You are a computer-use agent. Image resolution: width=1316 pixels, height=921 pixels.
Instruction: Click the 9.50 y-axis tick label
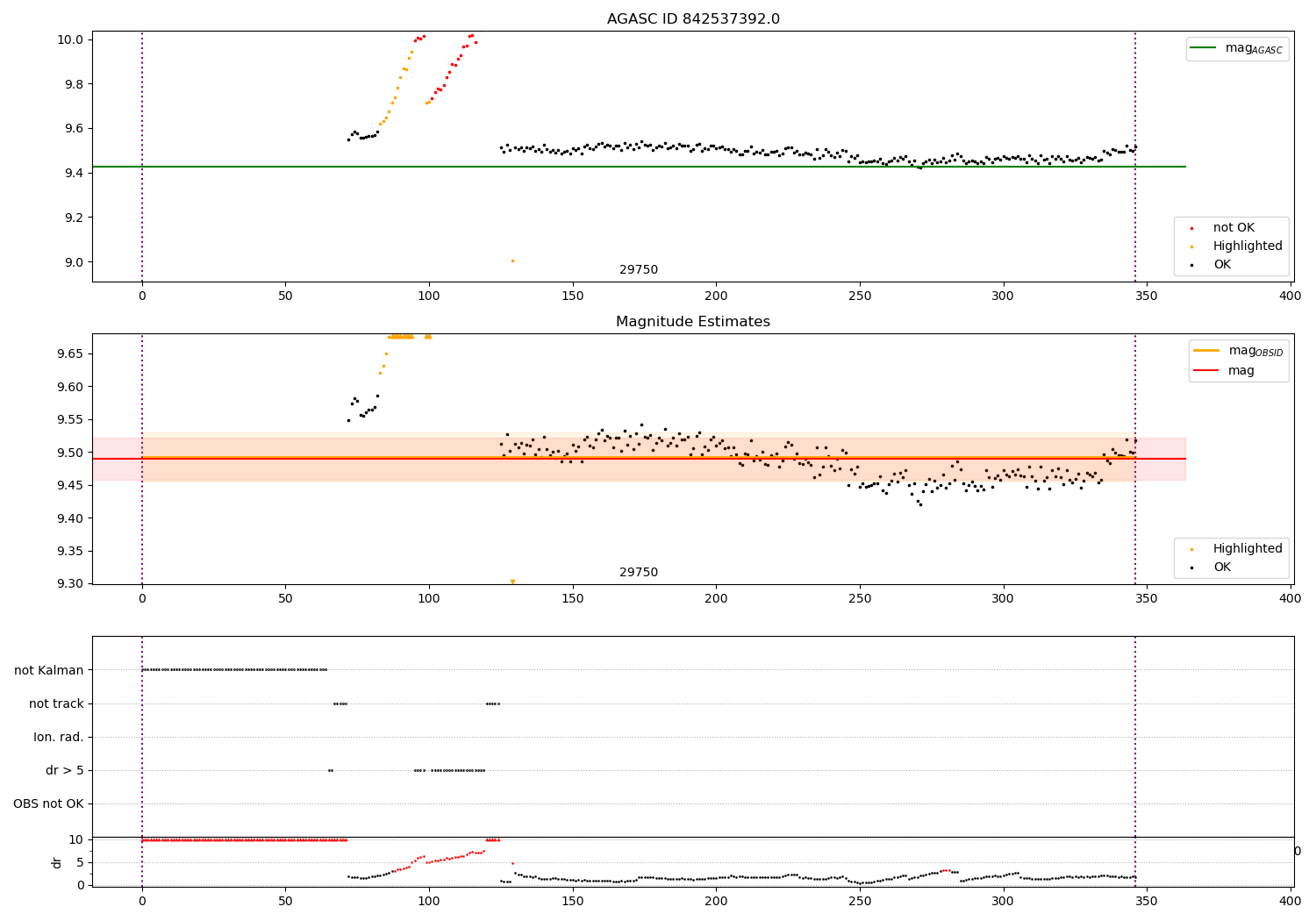pos(71,453)
